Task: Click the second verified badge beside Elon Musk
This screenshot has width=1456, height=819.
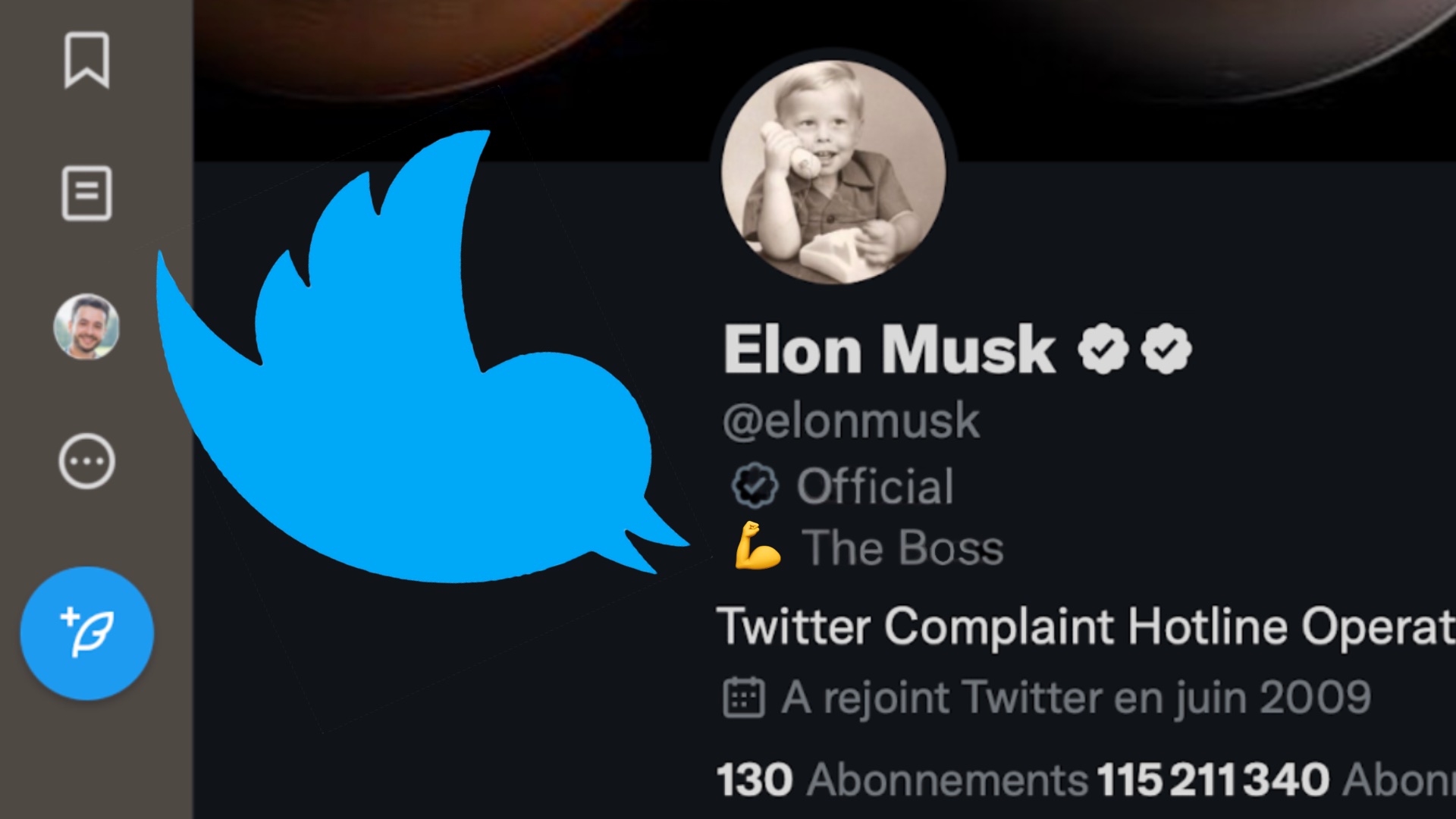Action: tap(1166, 348)
